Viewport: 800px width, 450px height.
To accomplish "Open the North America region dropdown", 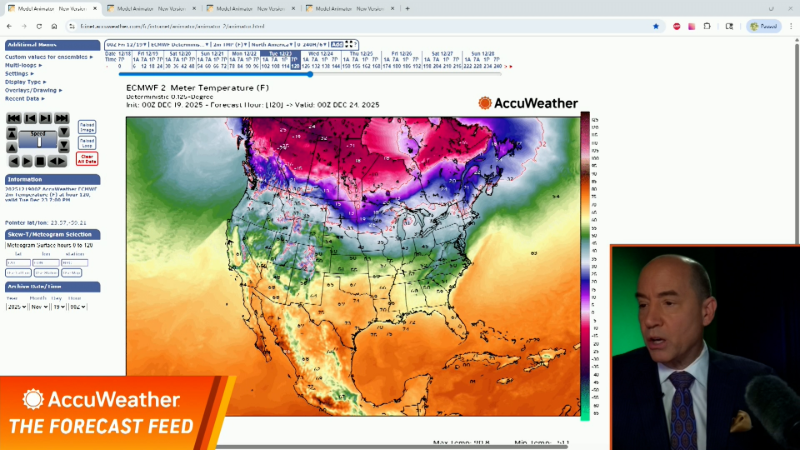I will [x=272, y=44].
